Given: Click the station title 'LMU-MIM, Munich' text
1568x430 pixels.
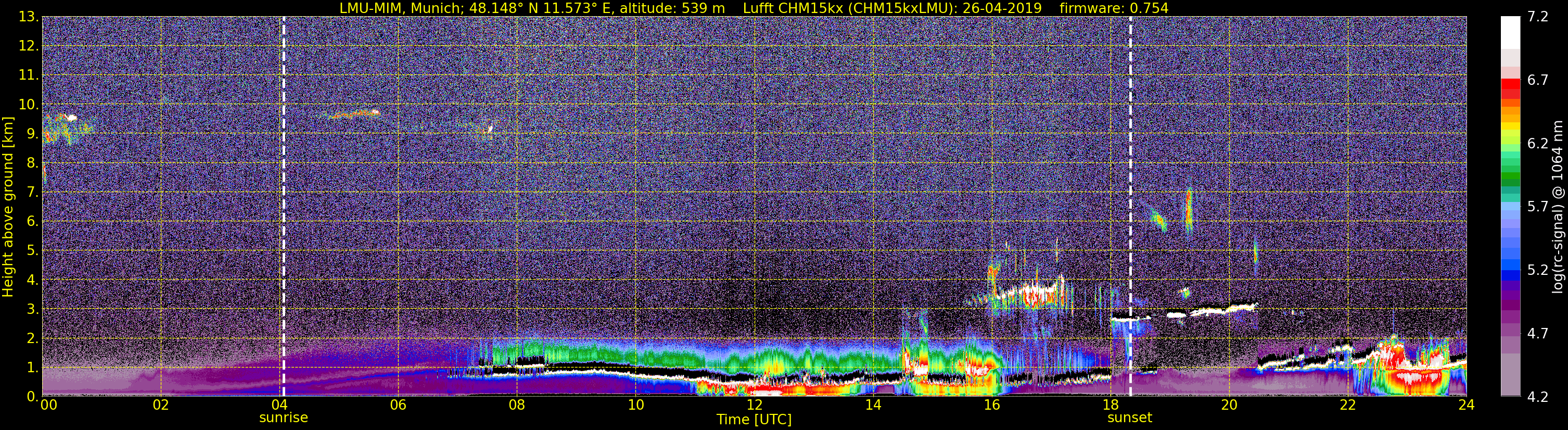Looking at the screenshot, I should [402, 8].
